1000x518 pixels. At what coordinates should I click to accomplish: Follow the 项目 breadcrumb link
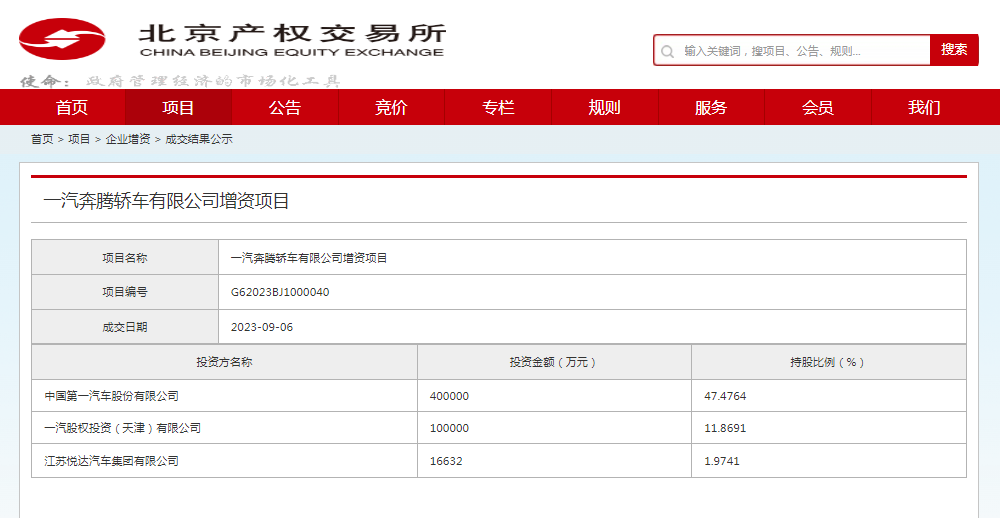79,139
